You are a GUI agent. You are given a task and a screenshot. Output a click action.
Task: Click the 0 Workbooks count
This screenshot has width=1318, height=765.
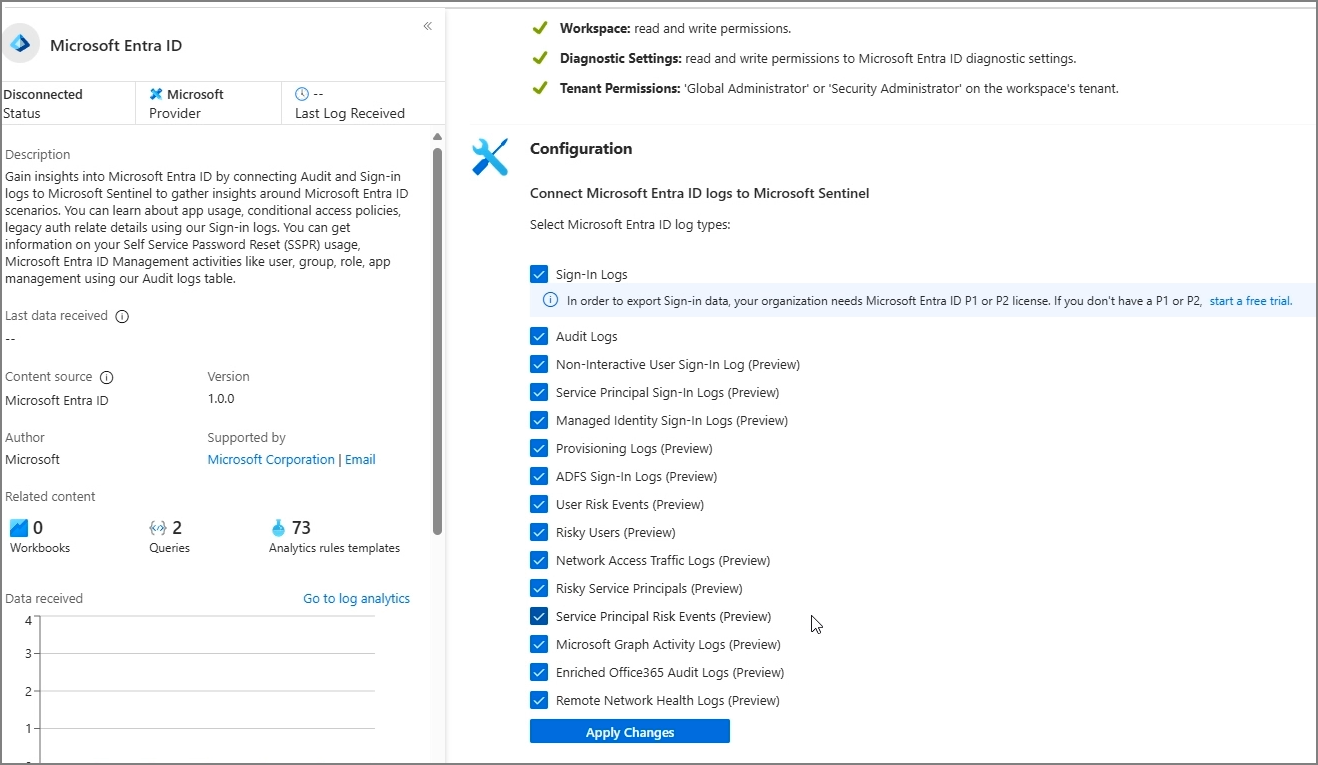(x=38, y=527)
